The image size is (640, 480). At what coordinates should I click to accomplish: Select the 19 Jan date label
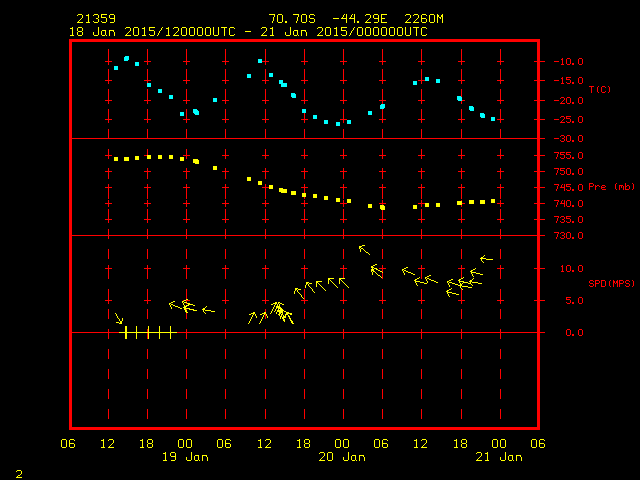[x=185, y=457]
